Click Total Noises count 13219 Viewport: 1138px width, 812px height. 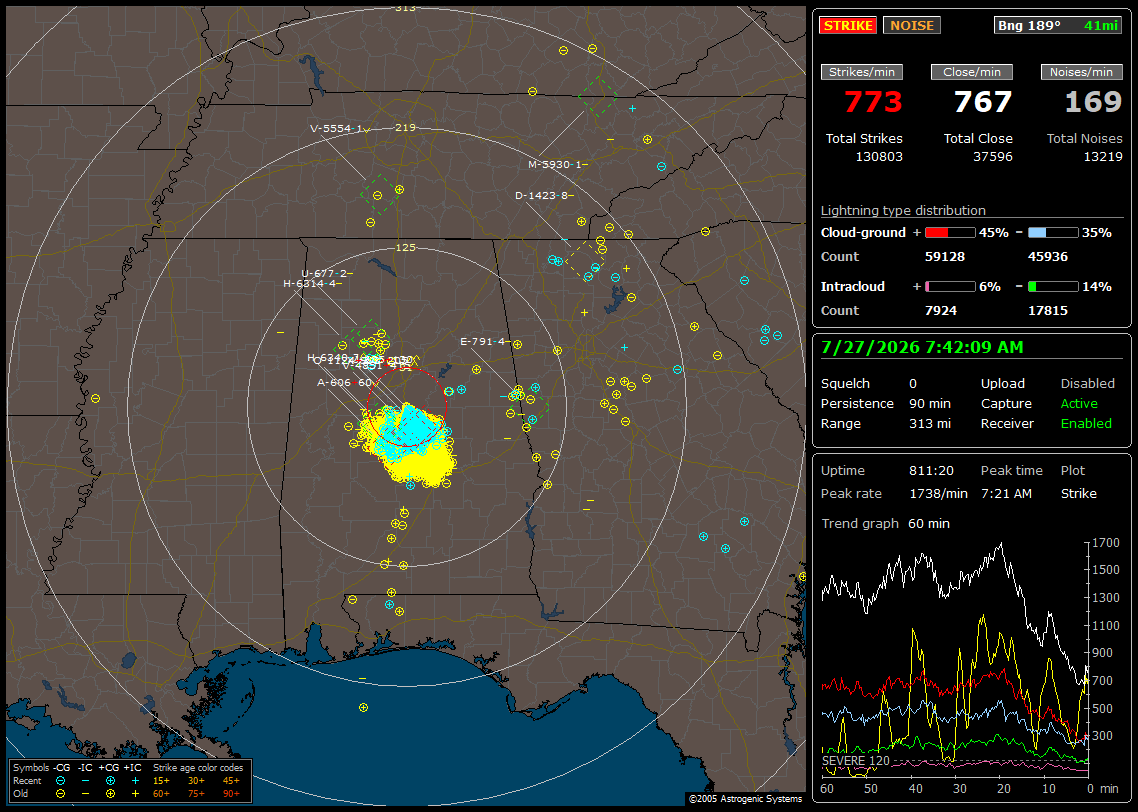click(1102, 157)
